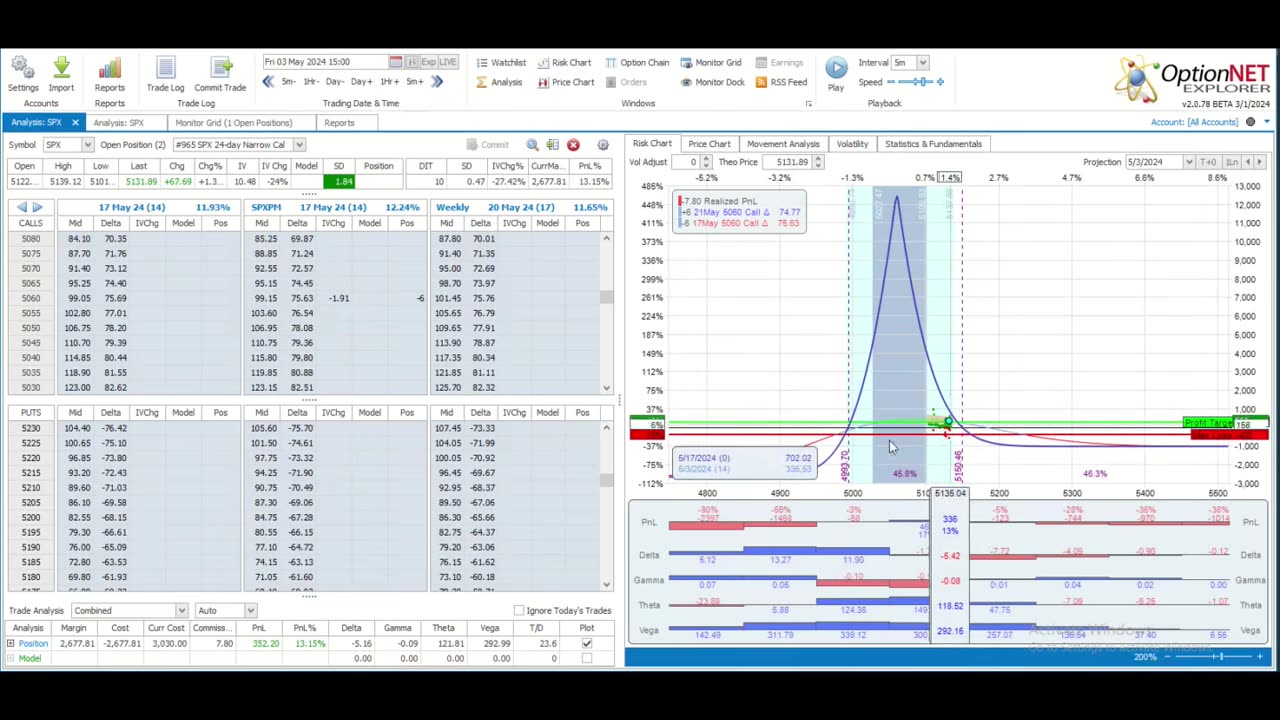Click the Vol Adjust input field
This screenshot has width=1280, height=720.
pyautogui.click(x=686, y=162)
